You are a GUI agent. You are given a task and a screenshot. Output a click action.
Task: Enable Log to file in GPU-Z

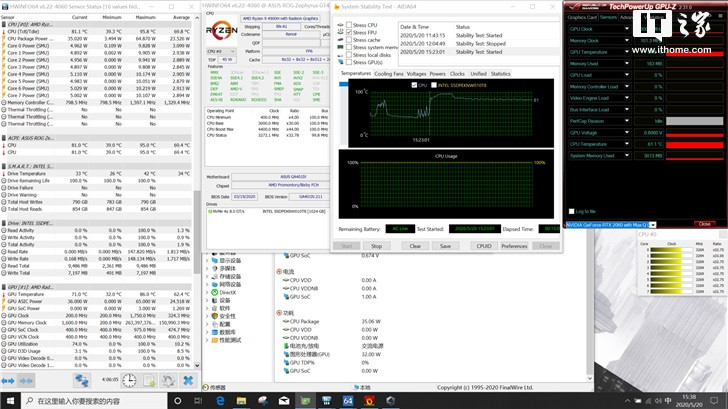tap(572, 211)
